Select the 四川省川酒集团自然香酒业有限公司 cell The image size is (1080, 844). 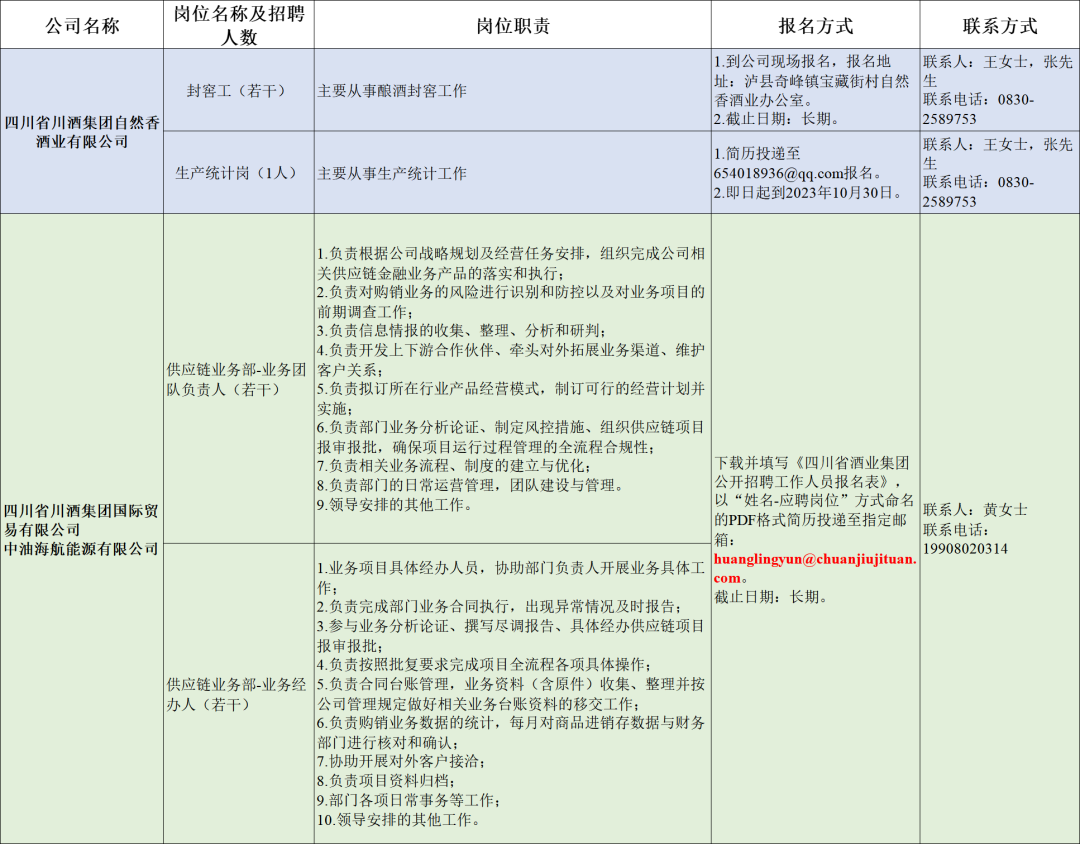[82, 132]
